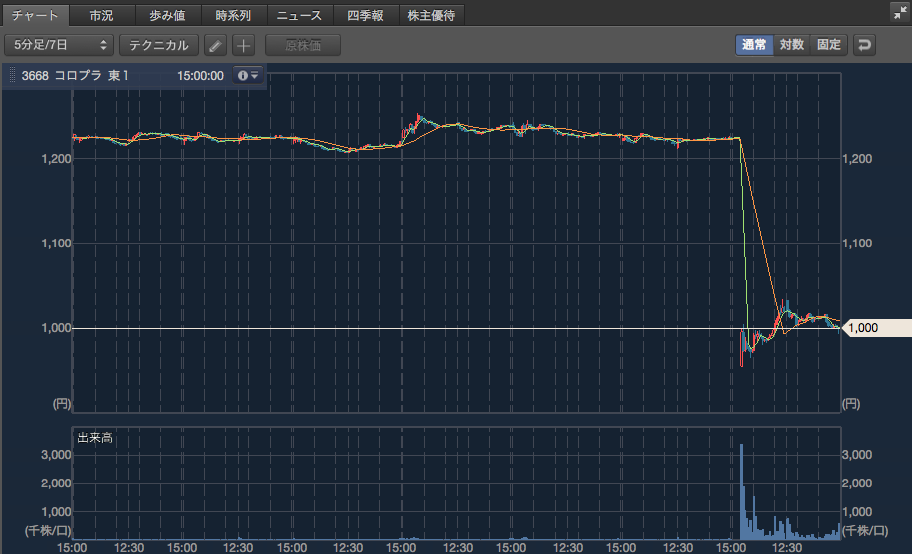The width and height of the screenshot is (912, 554).
Task: Click the drag handle beside 3668 コロプラ
Action: pyautogui.click(x=12, y=76)
